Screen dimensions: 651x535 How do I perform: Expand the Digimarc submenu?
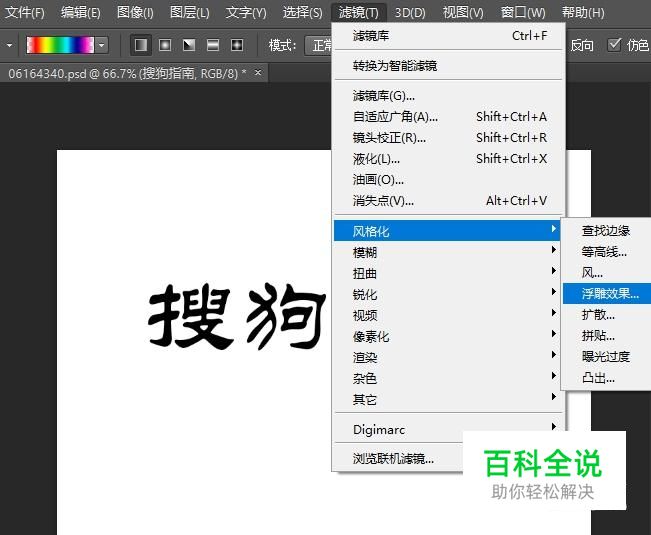[447, 429]
